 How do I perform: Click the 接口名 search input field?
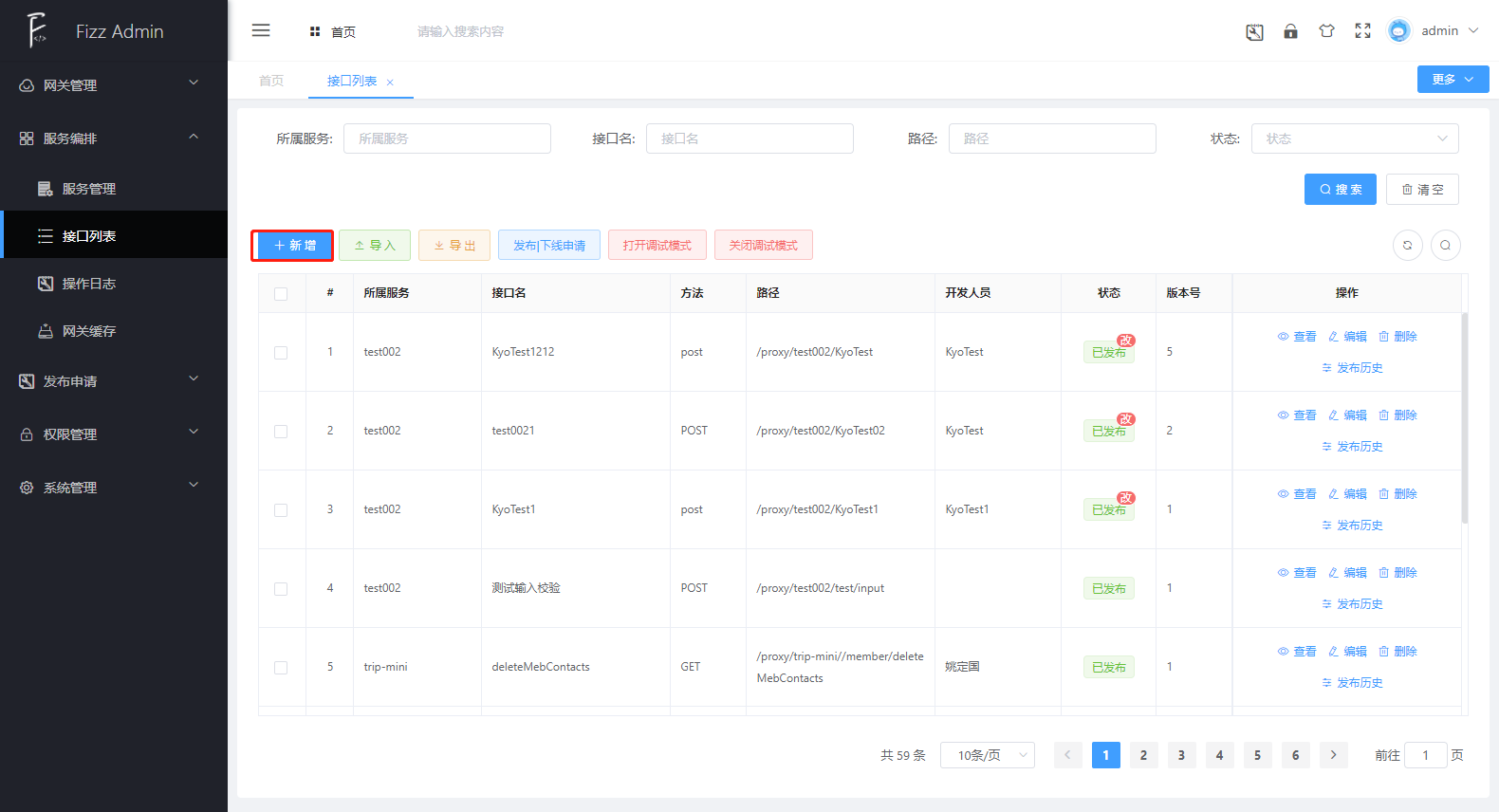[749, 138]
